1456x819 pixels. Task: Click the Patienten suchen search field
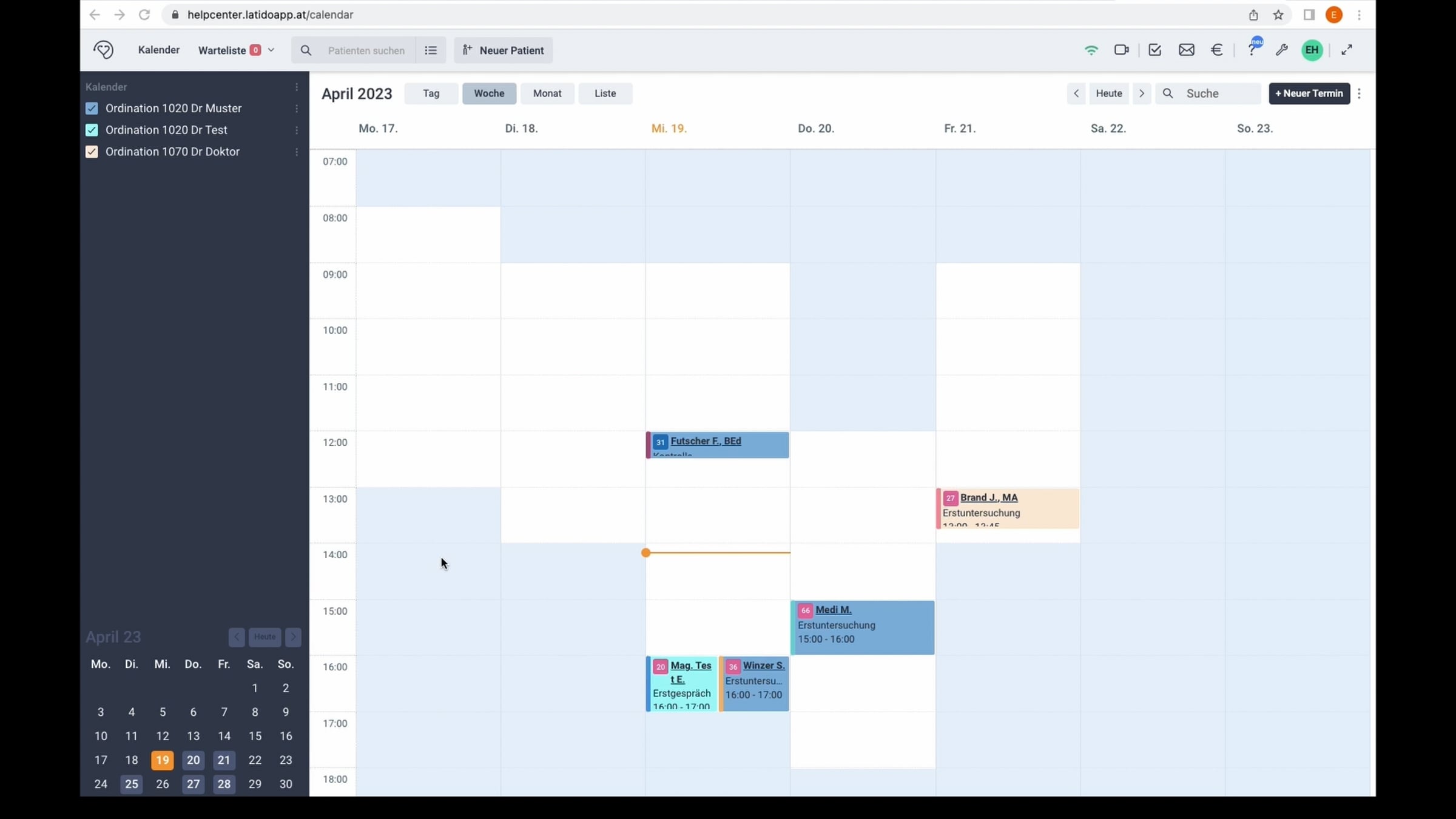(366, 50)
